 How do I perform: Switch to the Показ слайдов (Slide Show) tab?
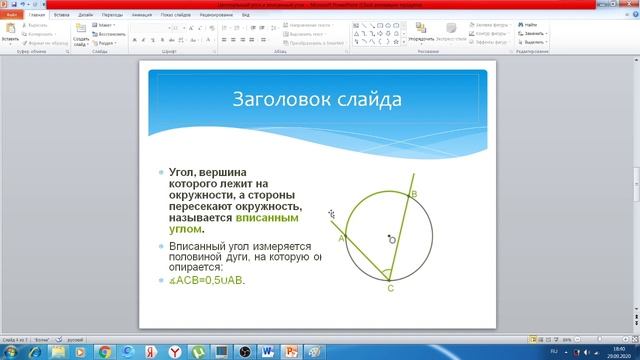pyautogui.click(x=176, y=15)
